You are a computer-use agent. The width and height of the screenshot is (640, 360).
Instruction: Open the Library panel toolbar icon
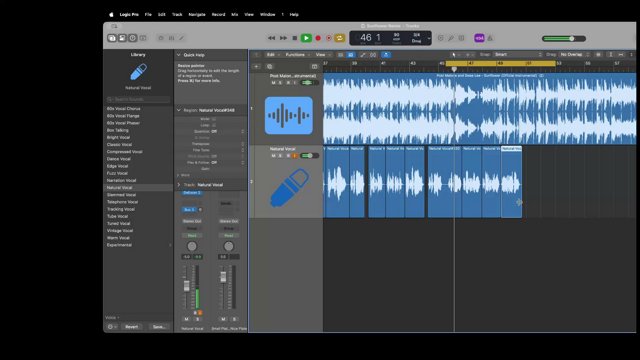point(112,38)
